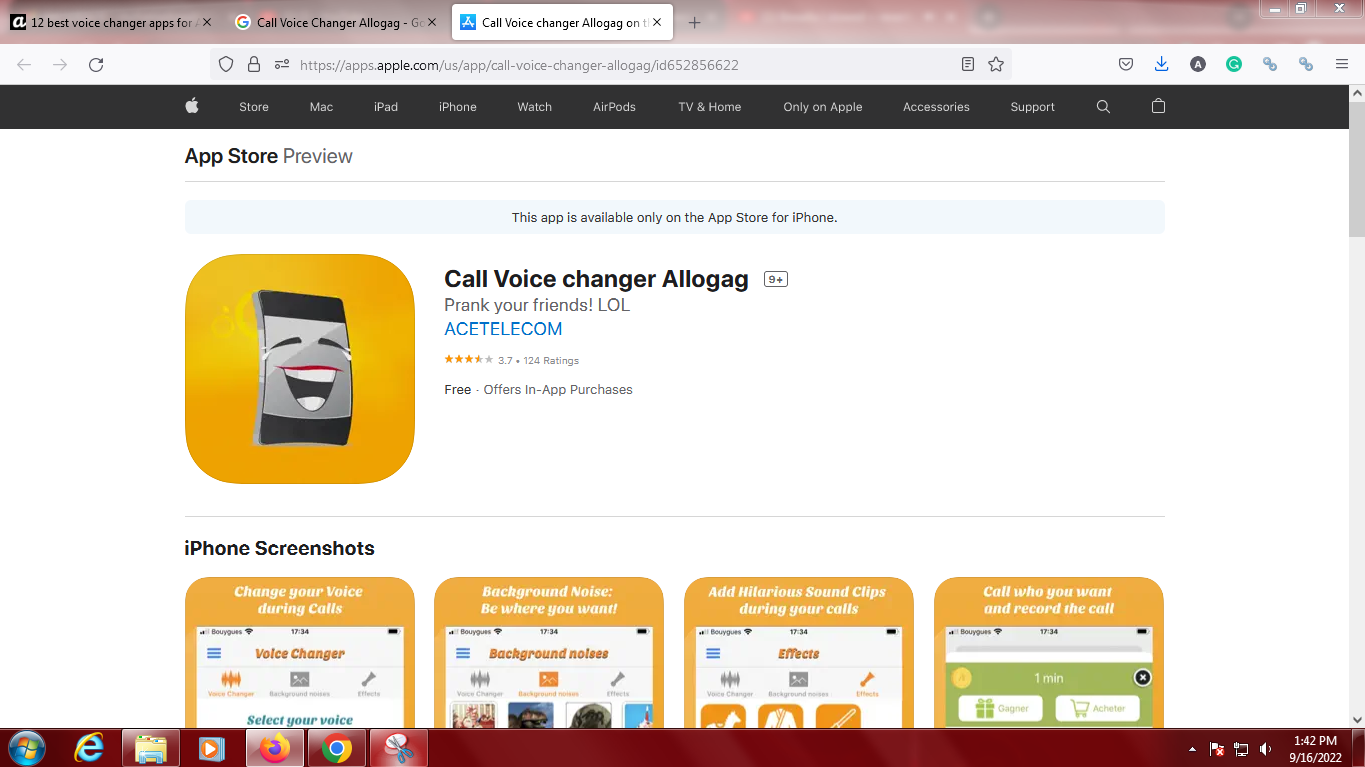Click the site padlock security icon
Image resolution: width=1365 pixels, height=767 pixels.
pyautogui.click(x=254, y=64)
